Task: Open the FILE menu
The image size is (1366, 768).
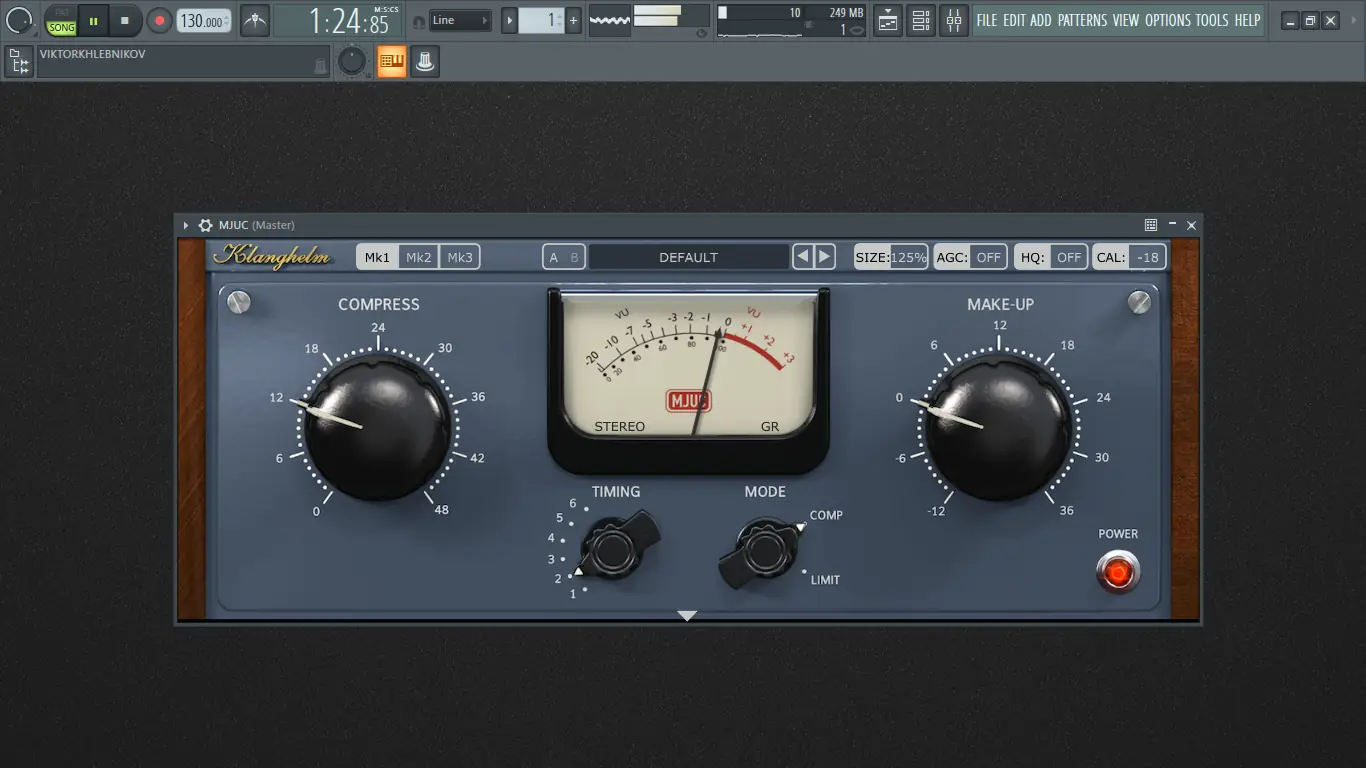Action: point(987,20)
